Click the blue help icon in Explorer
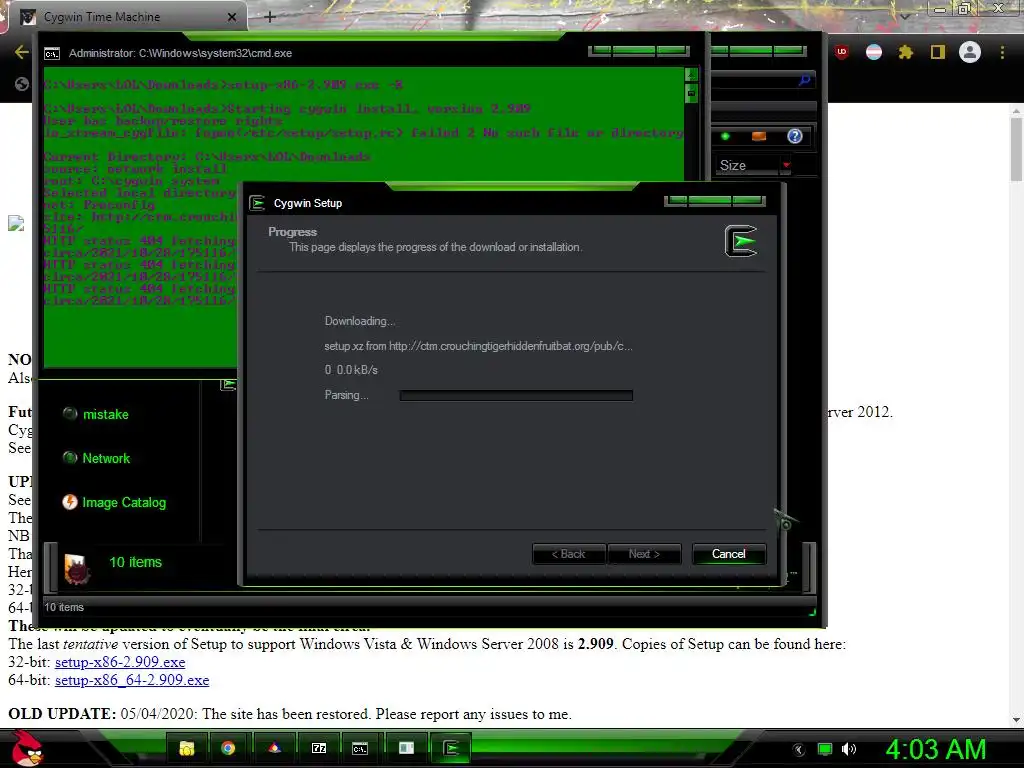This screenshot has height=768, width=1024. 795,136
